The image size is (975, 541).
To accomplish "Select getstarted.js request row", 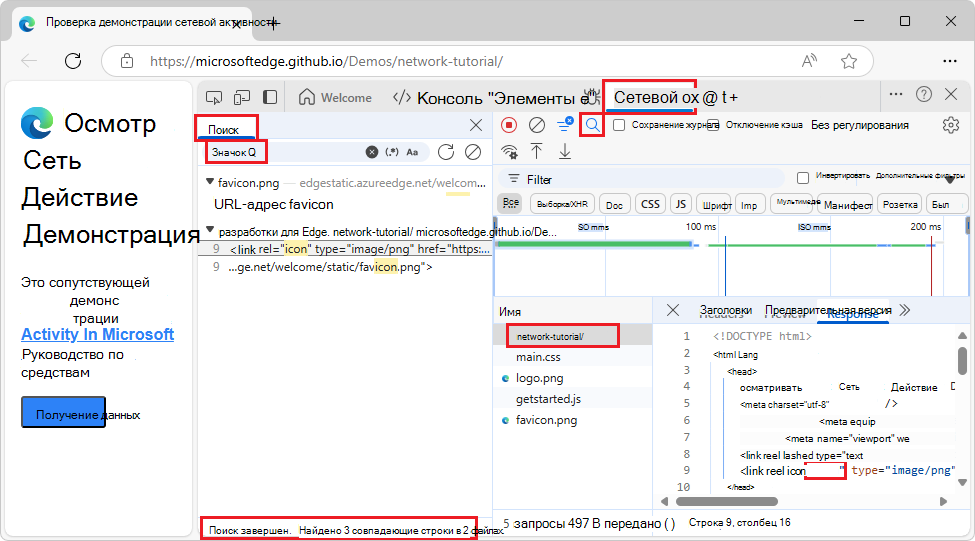I will (573, 399).
